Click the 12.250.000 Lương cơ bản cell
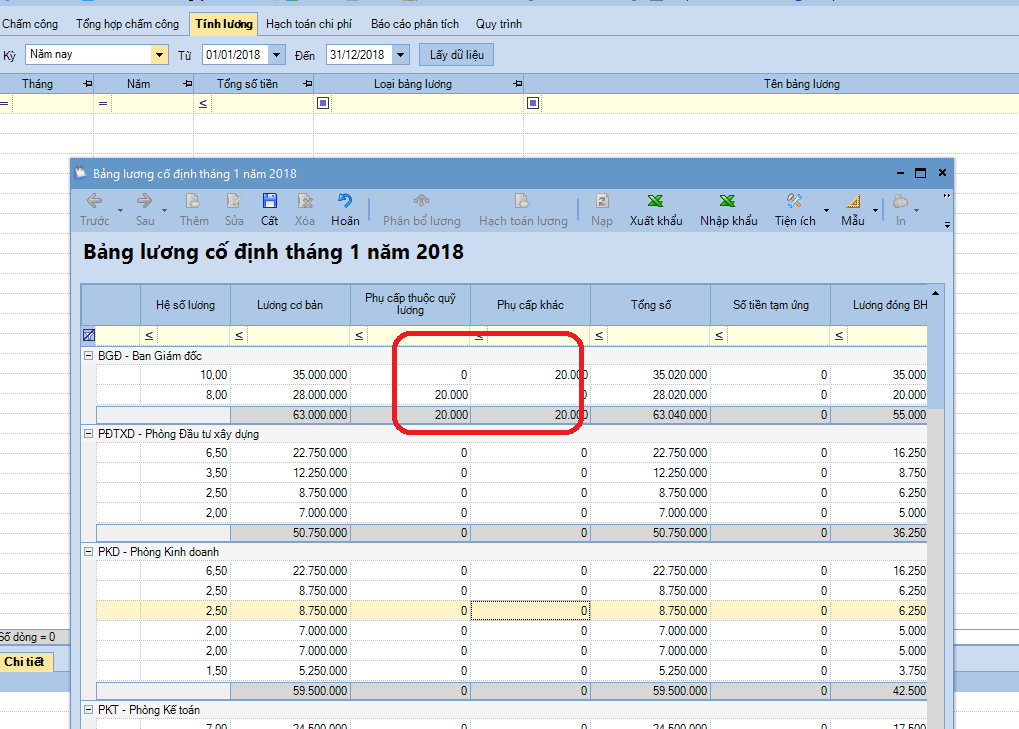 290,473
